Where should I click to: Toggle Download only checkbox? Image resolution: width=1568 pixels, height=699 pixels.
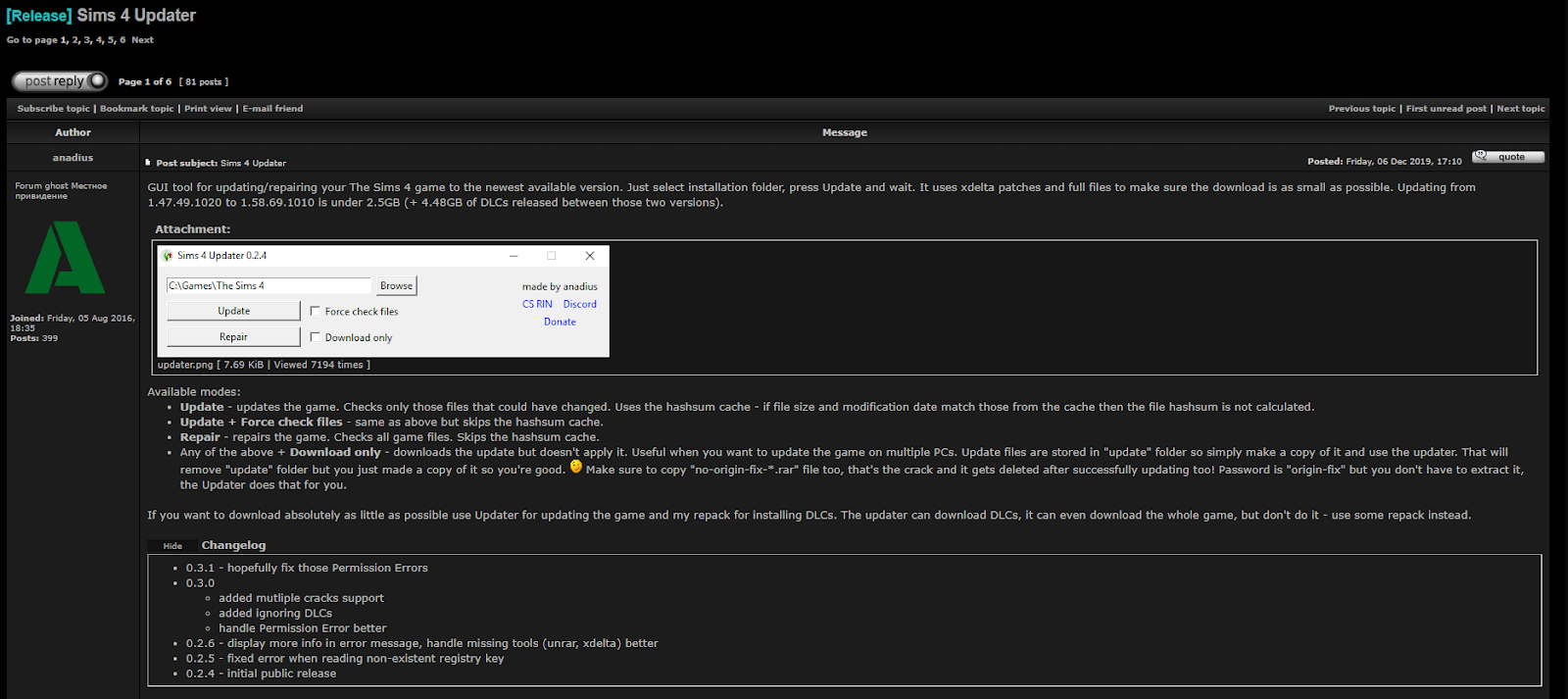(x=316, y=337)
